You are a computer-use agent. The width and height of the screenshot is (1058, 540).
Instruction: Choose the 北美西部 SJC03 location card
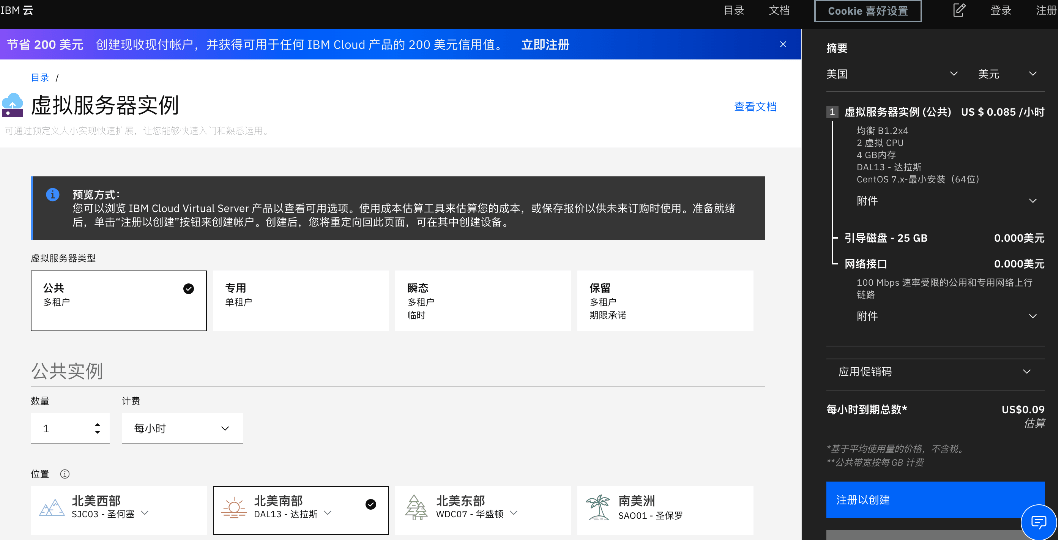pos(119,510)
